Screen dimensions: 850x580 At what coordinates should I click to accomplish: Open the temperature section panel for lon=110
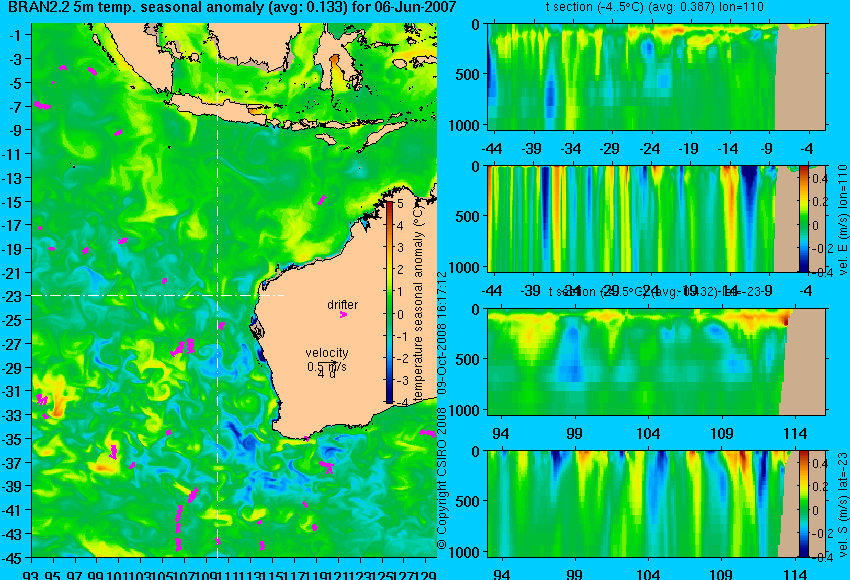pyautogui.click(x=657, y=76)
